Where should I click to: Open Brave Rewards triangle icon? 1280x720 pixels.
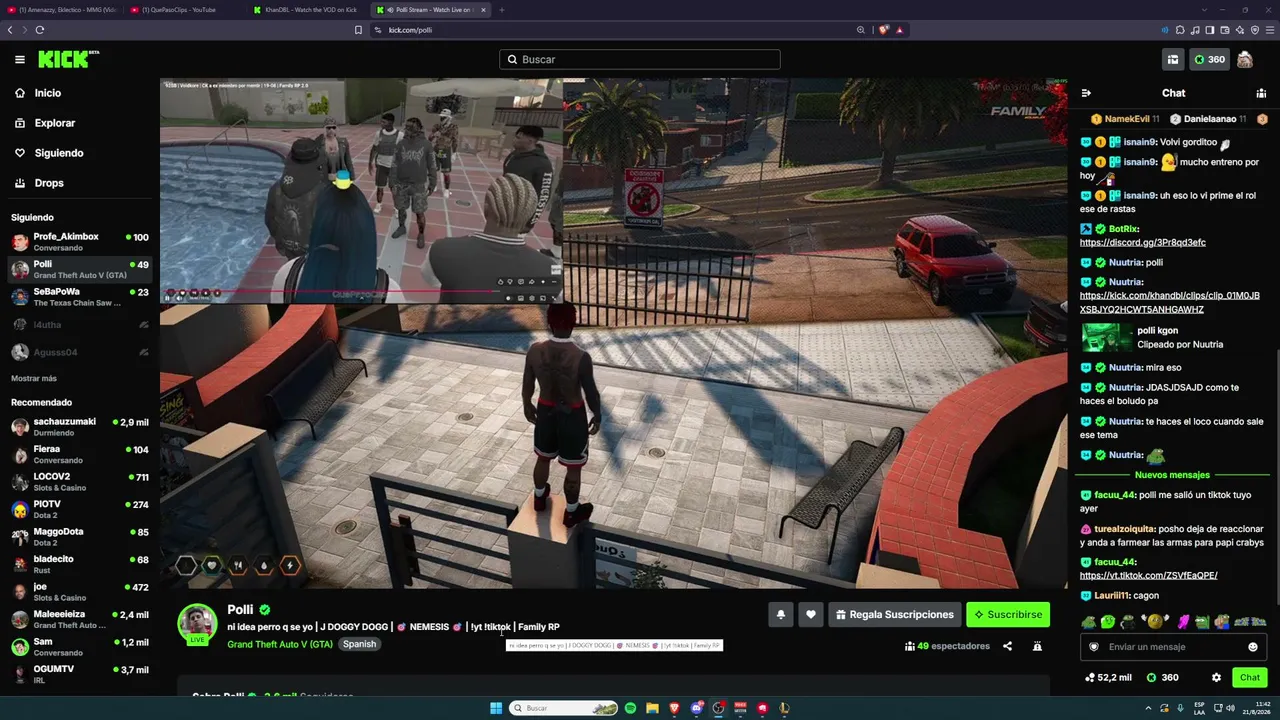tap(899, 30)
